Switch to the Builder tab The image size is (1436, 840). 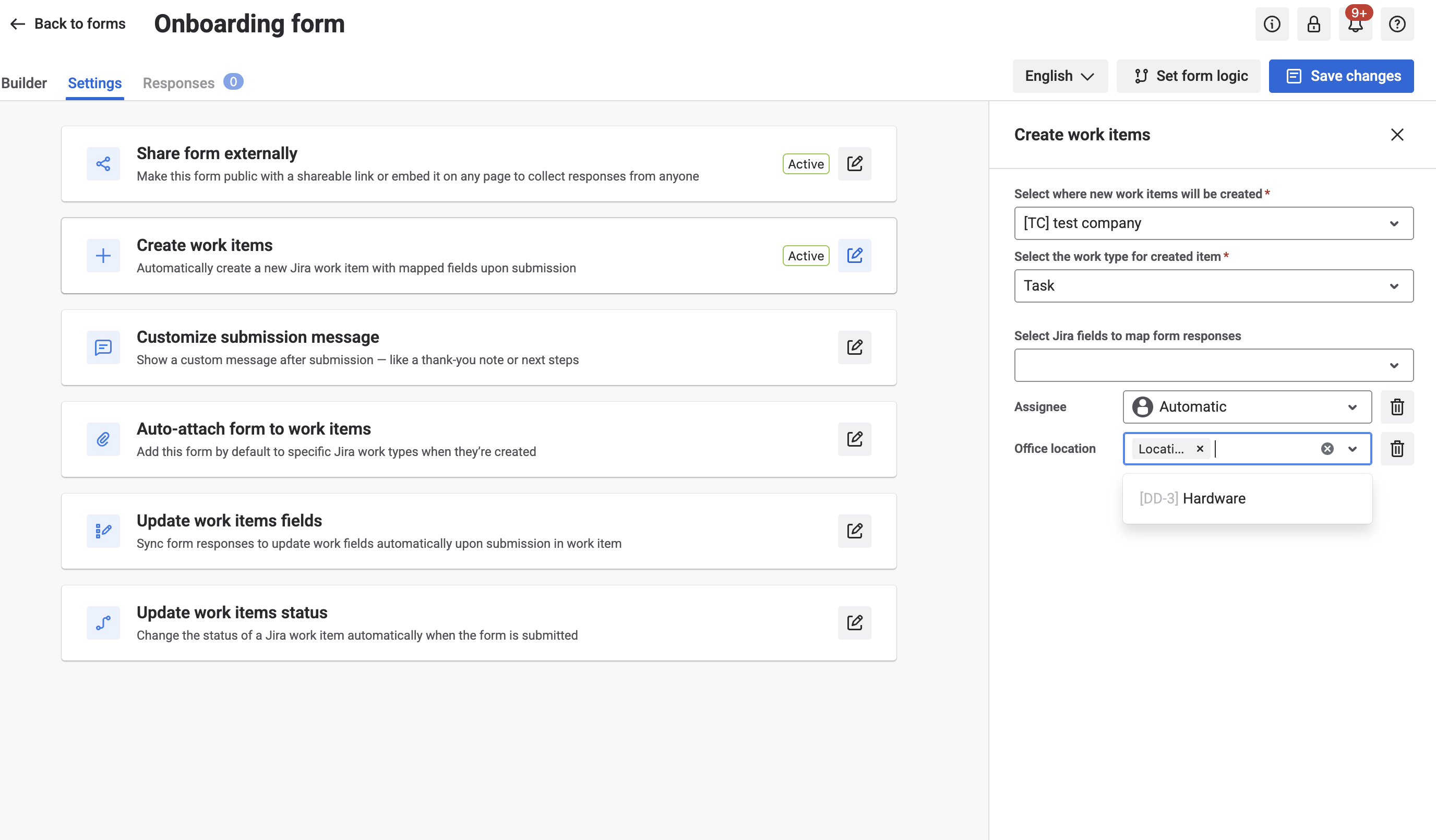[x=24, y=83]
